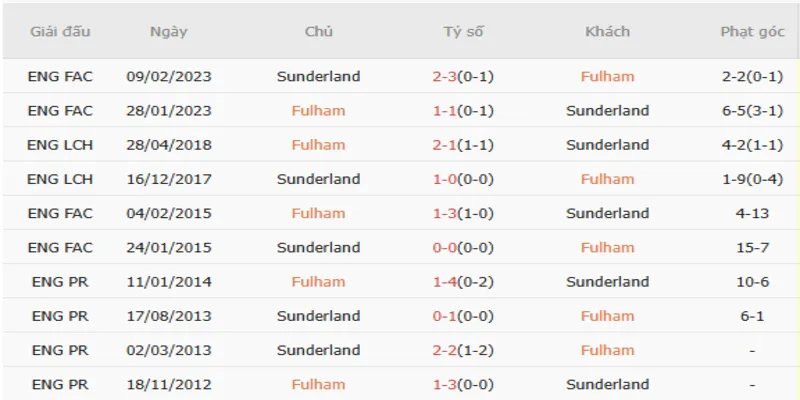
Task: Select Sunderland in the 04/02/2015 match row
Action: 607,213
